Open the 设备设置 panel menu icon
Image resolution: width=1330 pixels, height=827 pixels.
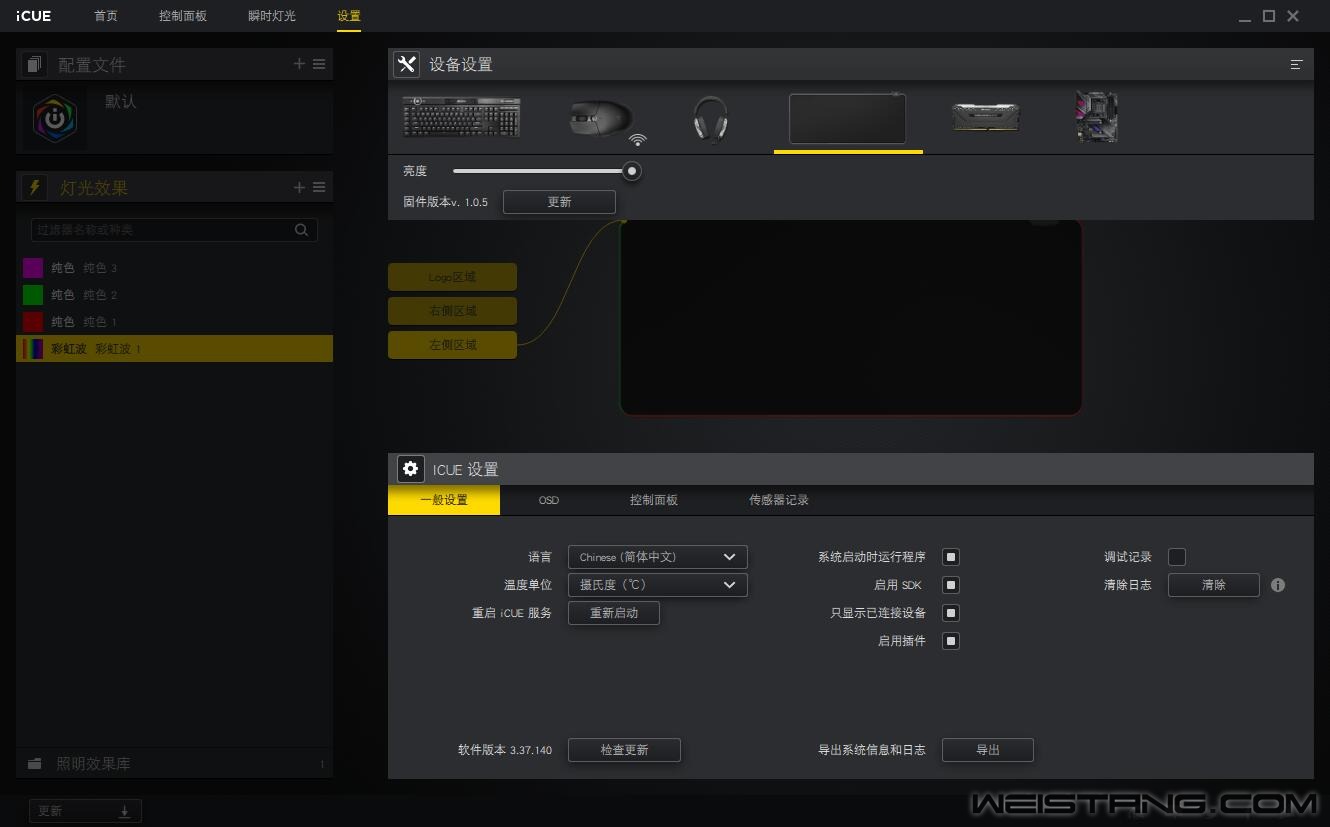(x=1296, y=65)
